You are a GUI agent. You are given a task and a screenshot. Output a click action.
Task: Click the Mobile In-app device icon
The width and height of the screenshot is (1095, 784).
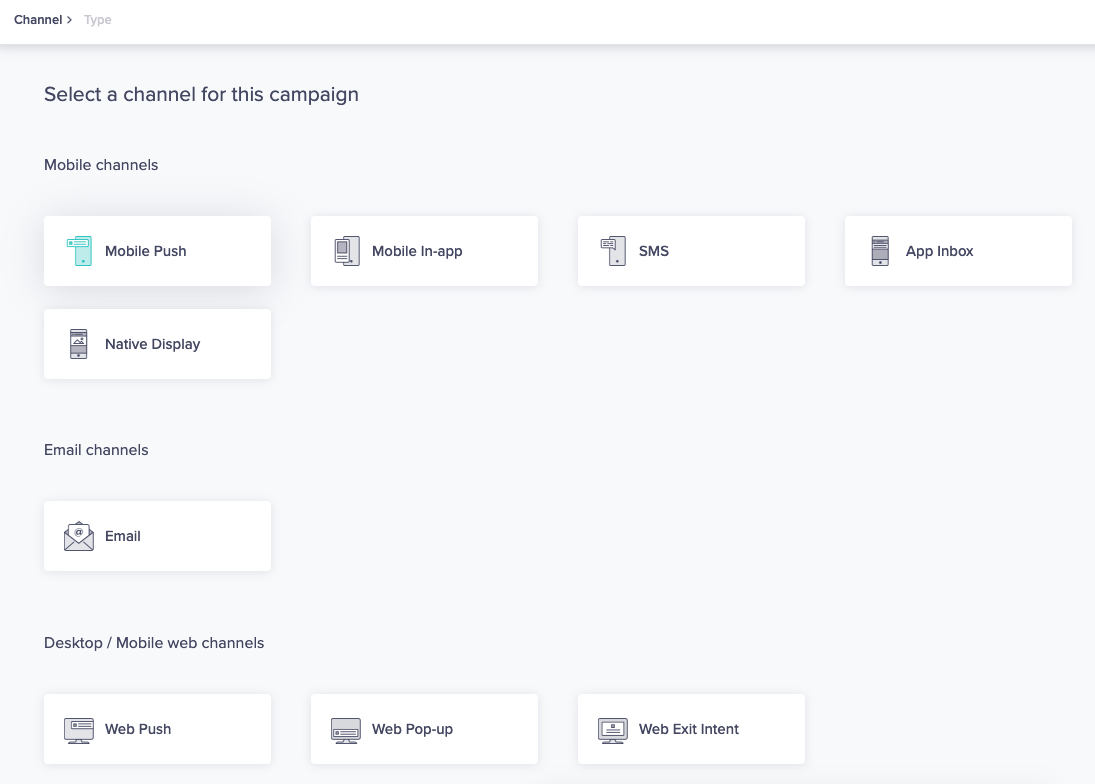(346, 251)
